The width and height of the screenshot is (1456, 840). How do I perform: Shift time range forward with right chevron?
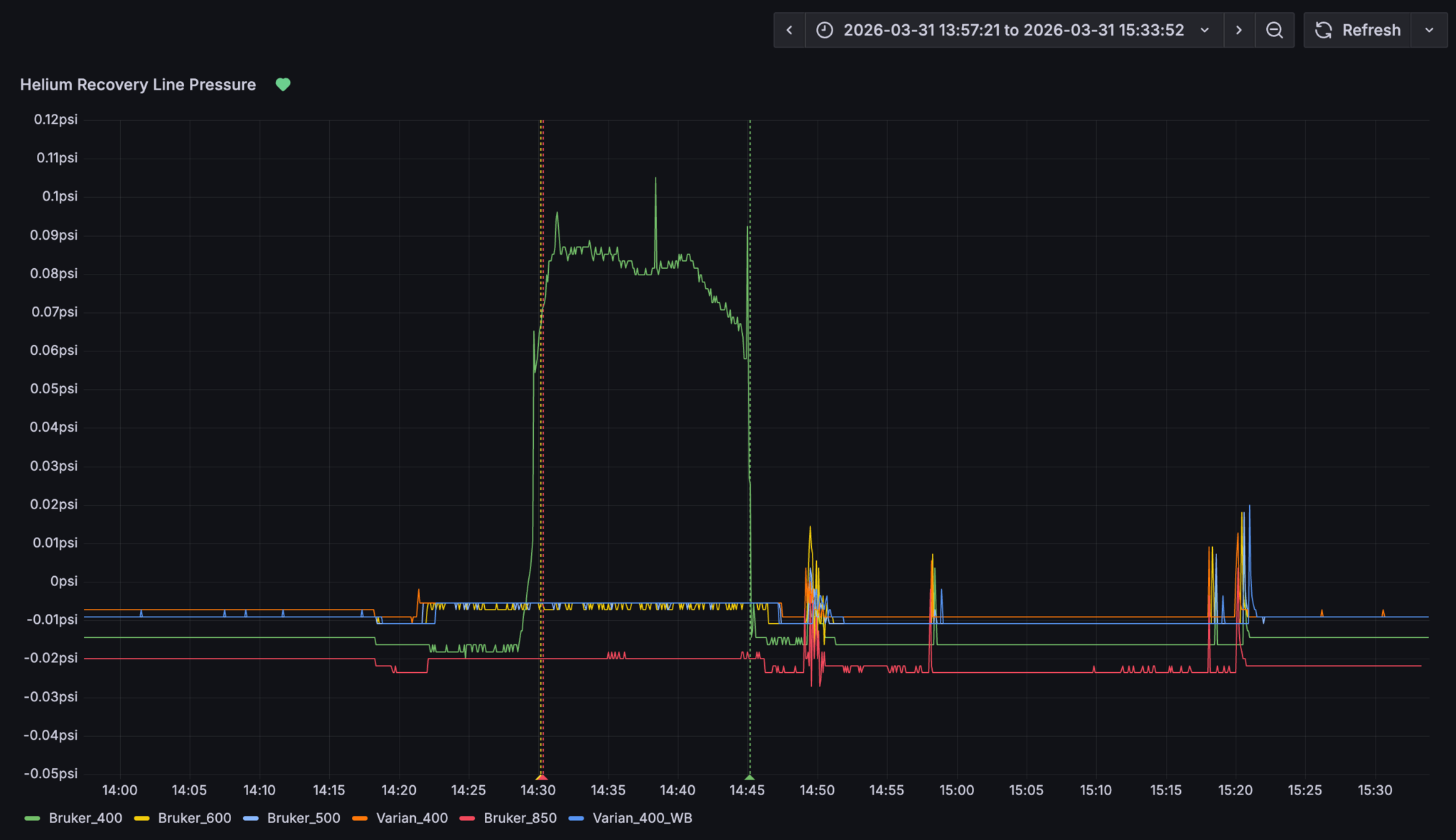point(1239,30)
